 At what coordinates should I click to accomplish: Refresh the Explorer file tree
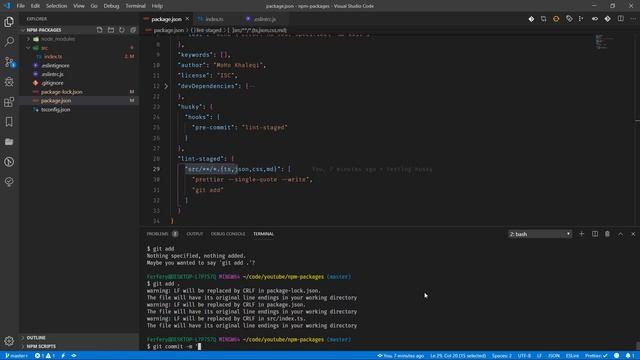pyautogui.click(x=122, y=30)
